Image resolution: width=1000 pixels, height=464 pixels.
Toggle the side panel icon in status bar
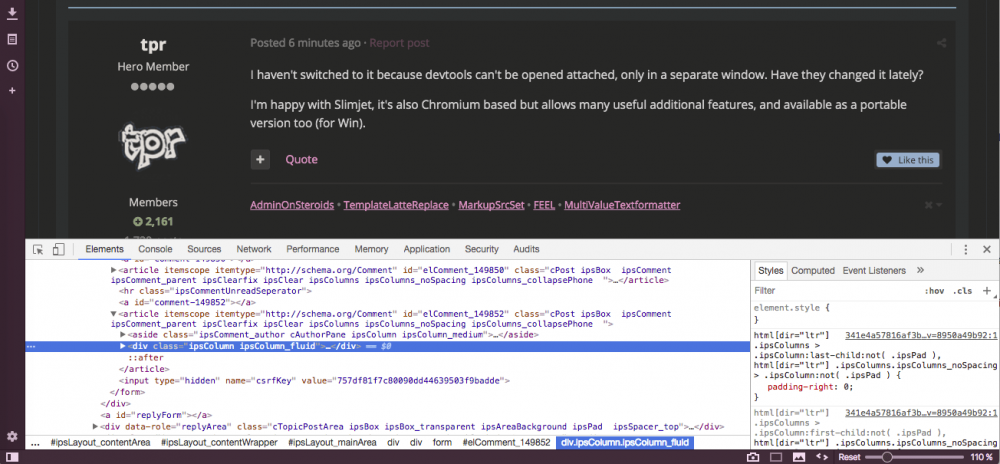click(11, 457)
